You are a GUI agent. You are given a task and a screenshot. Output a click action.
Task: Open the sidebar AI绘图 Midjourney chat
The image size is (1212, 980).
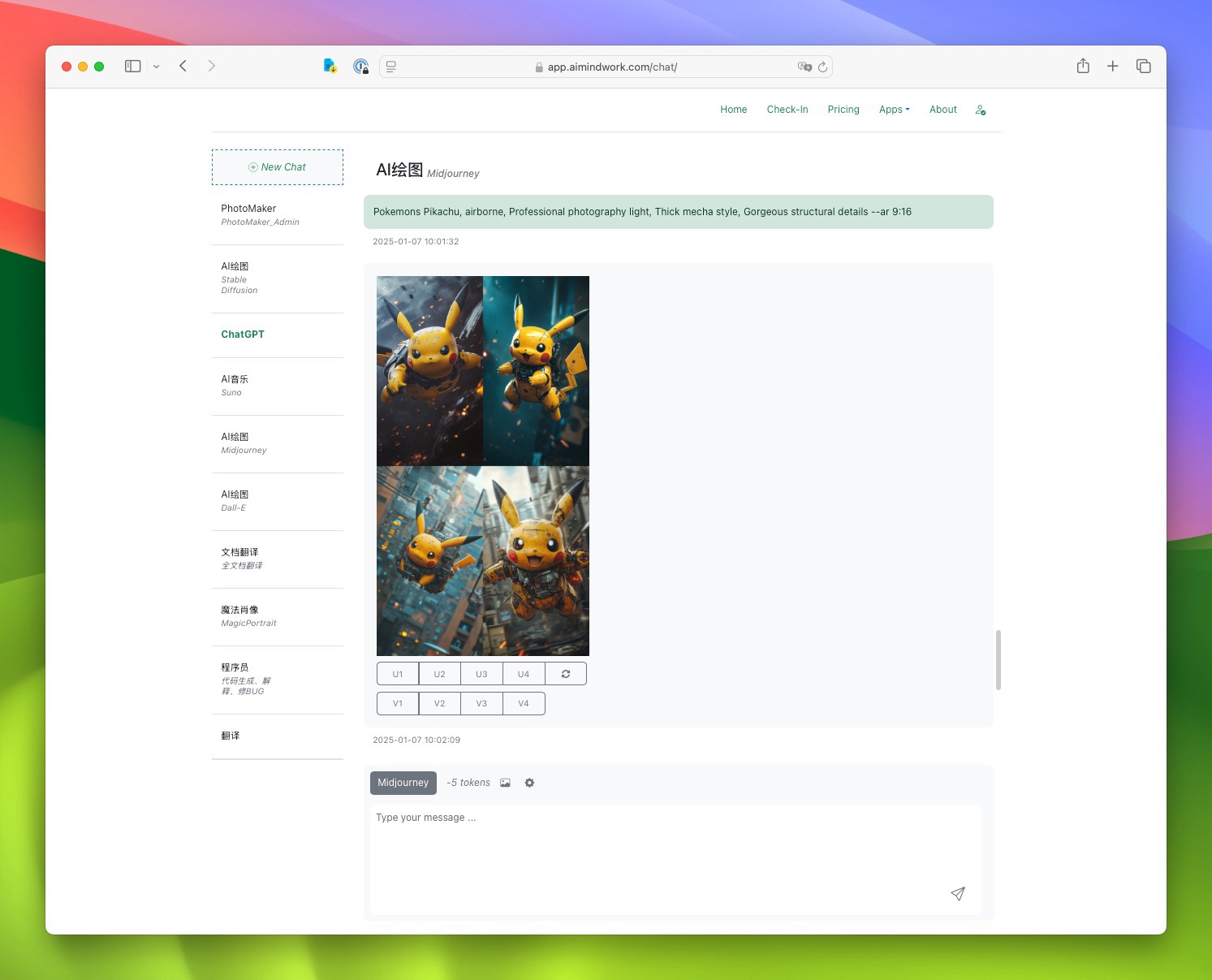click(x=278, y=443)
